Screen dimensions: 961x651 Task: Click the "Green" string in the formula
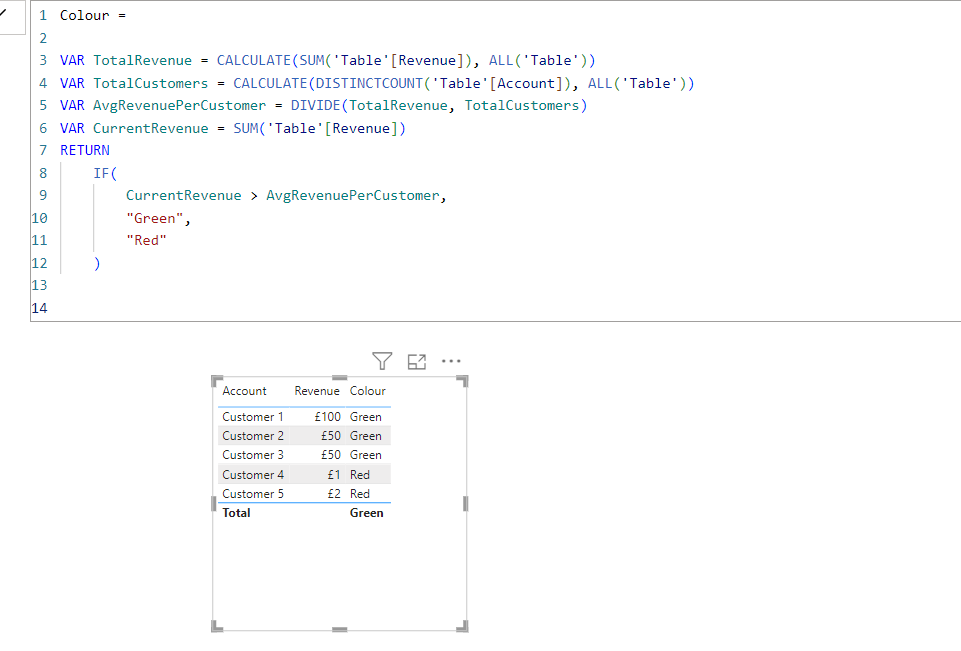tap(154, 218)
